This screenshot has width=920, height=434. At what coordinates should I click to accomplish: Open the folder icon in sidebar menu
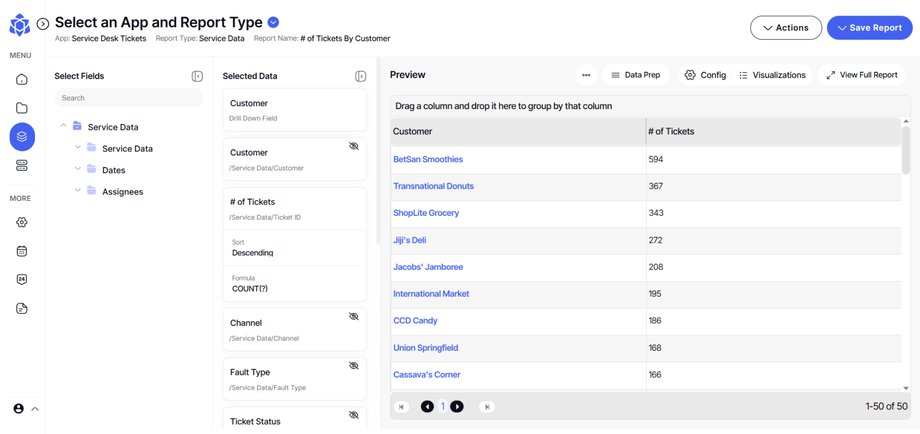pos(22,108)
